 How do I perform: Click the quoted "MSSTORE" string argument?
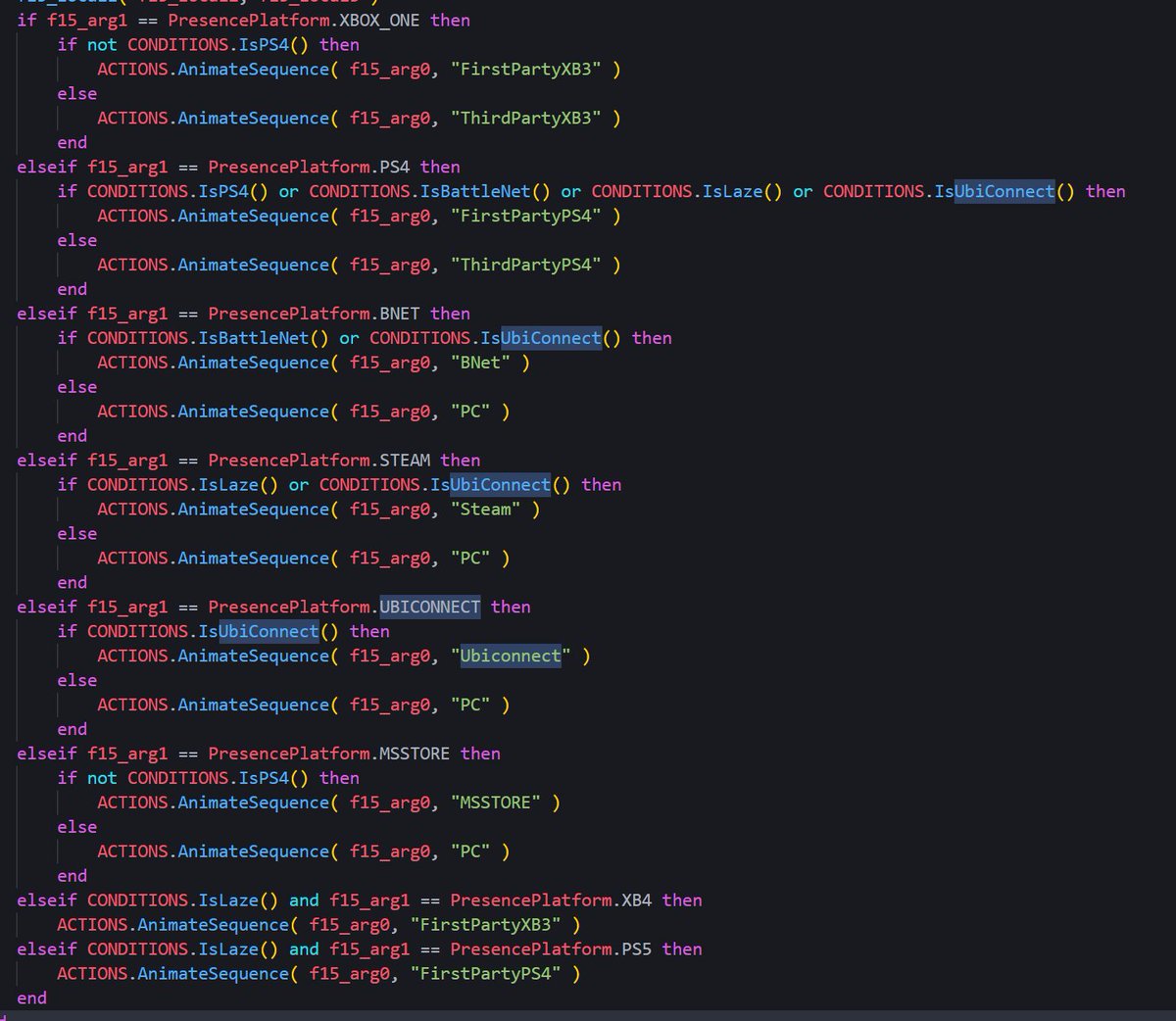click(x=496, y=802)
